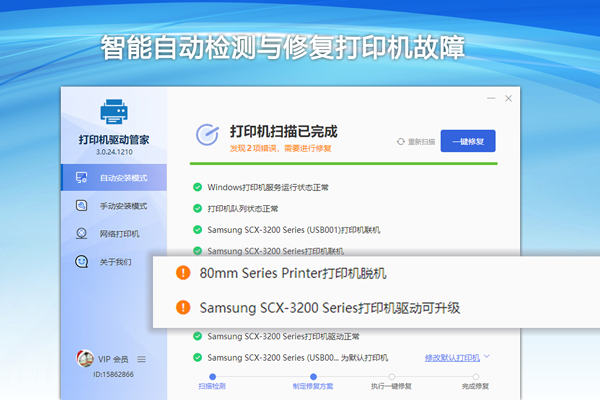This screenshot has height=400, width=600.
Task: Click green check beside Samsung (USB001)打印机联机
Action: pos(197,230)
